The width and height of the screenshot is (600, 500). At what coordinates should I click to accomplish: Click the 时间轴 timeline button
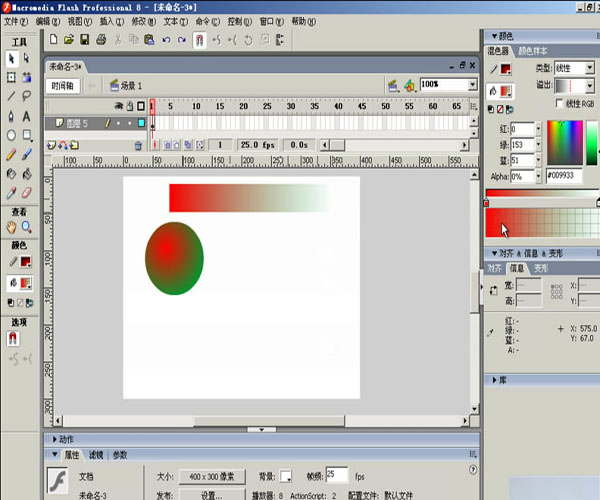point(64,85)
